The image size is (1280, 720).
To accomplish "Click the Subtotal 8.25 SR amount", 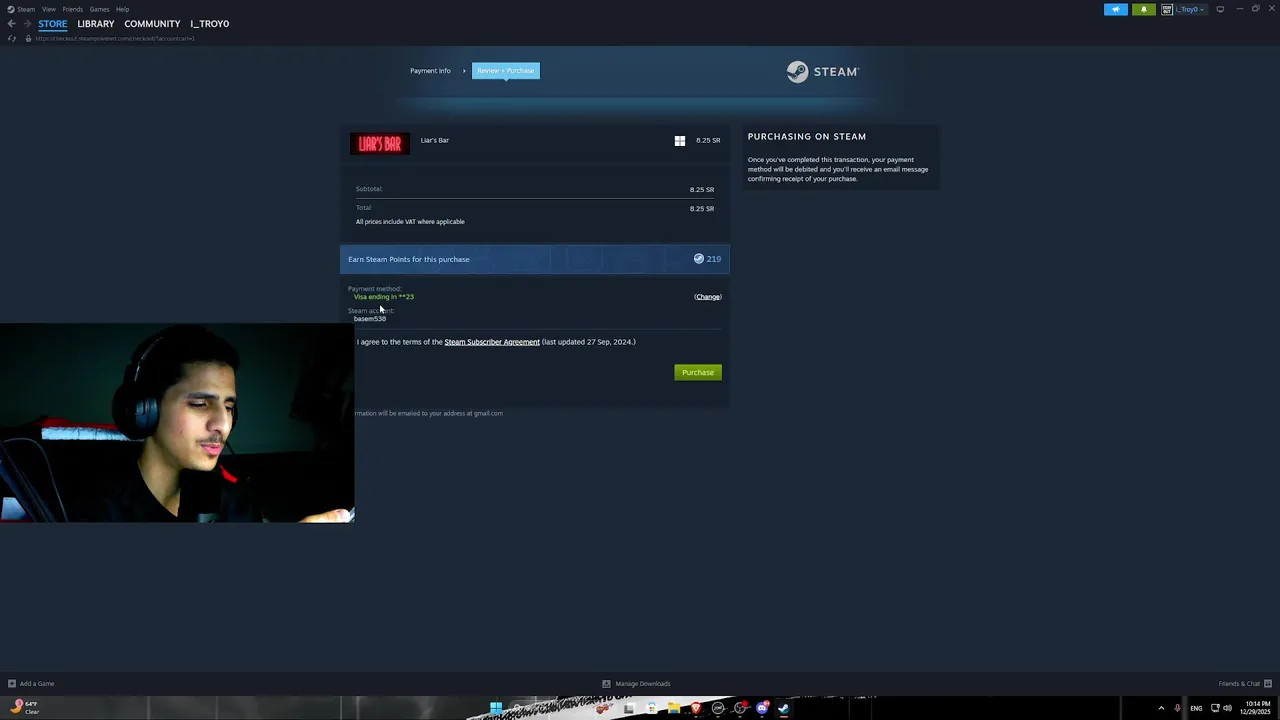I will (x=702, y=189).
